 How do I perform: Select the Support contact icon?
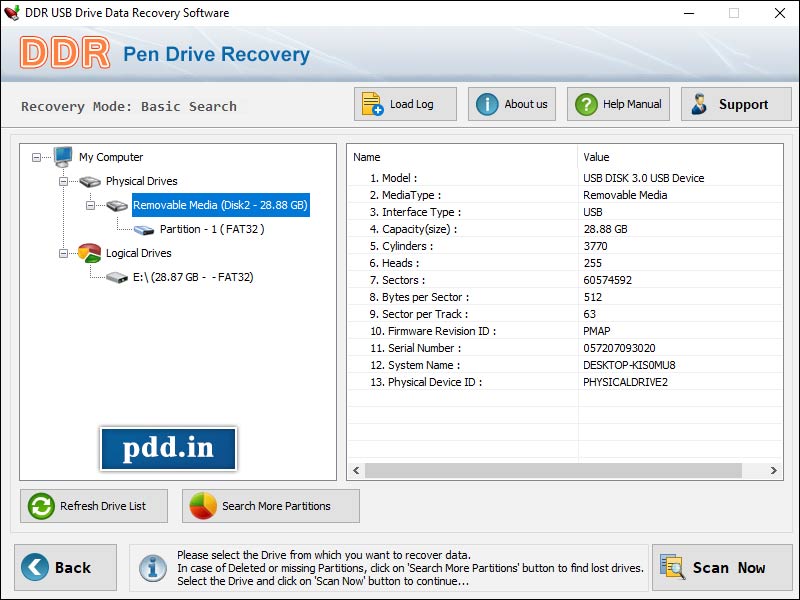coord(700,103)
